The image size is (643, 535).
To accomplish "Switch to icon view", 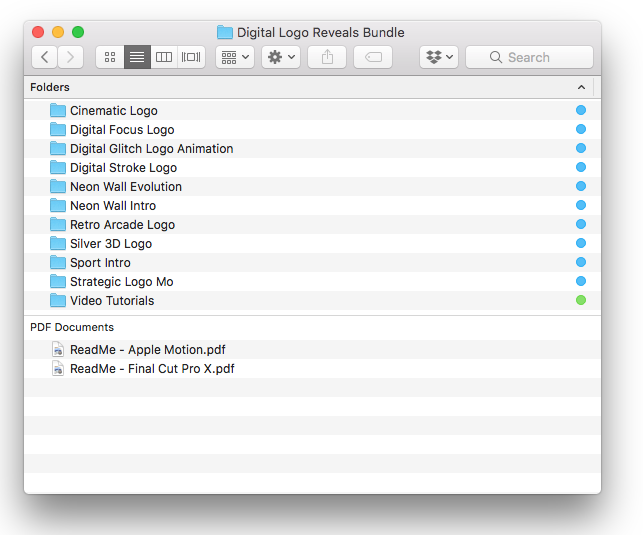I will tap(110, 57).
